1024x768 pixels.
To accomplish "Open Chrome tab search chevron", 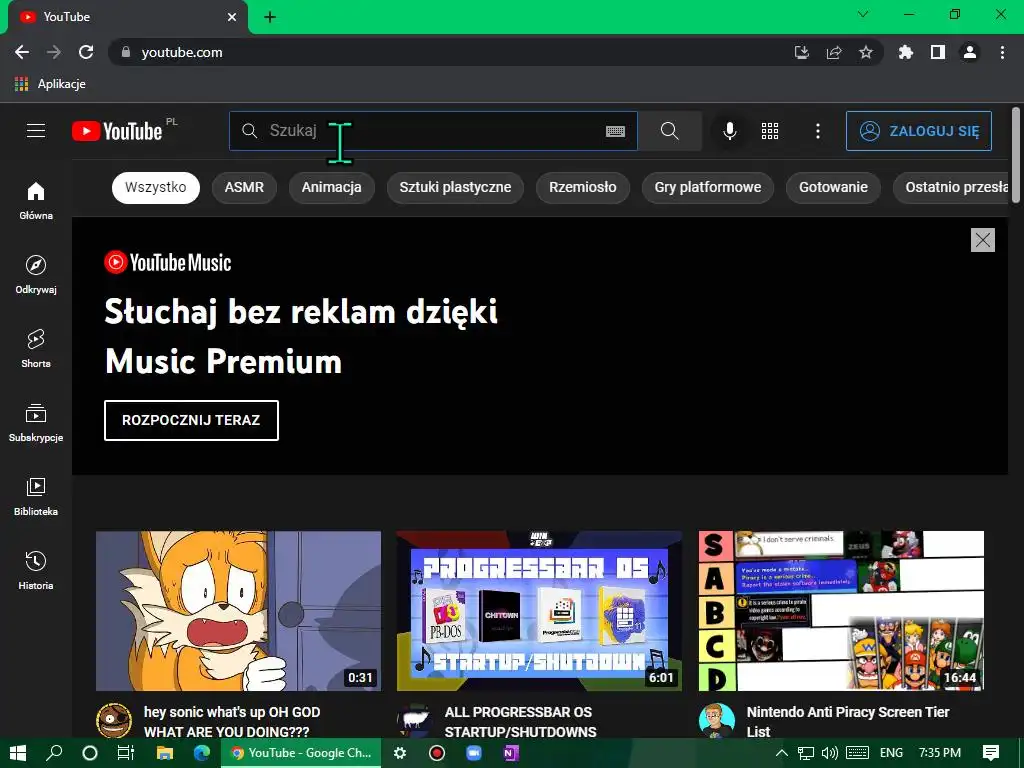I will (863, 14).
